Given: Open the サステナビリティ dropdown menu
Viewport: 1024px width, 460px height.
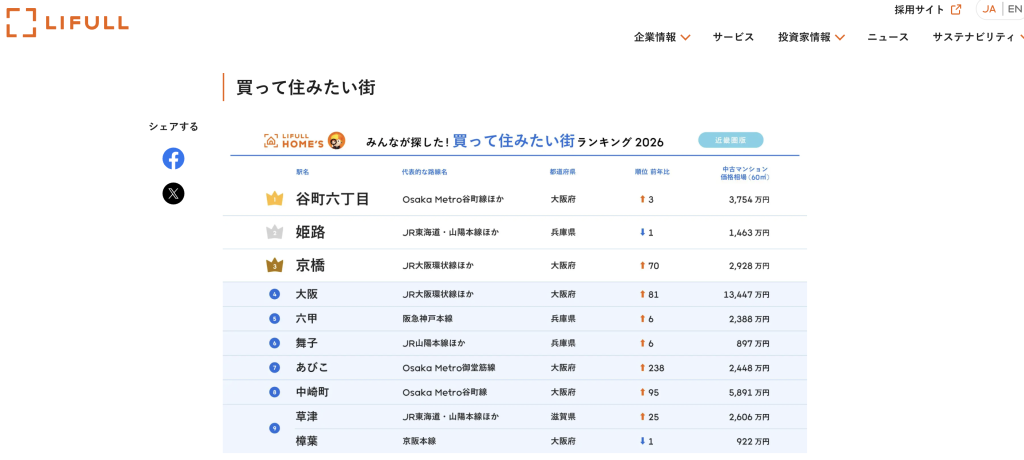Looking at the screenshot, I should pos(978,37).
